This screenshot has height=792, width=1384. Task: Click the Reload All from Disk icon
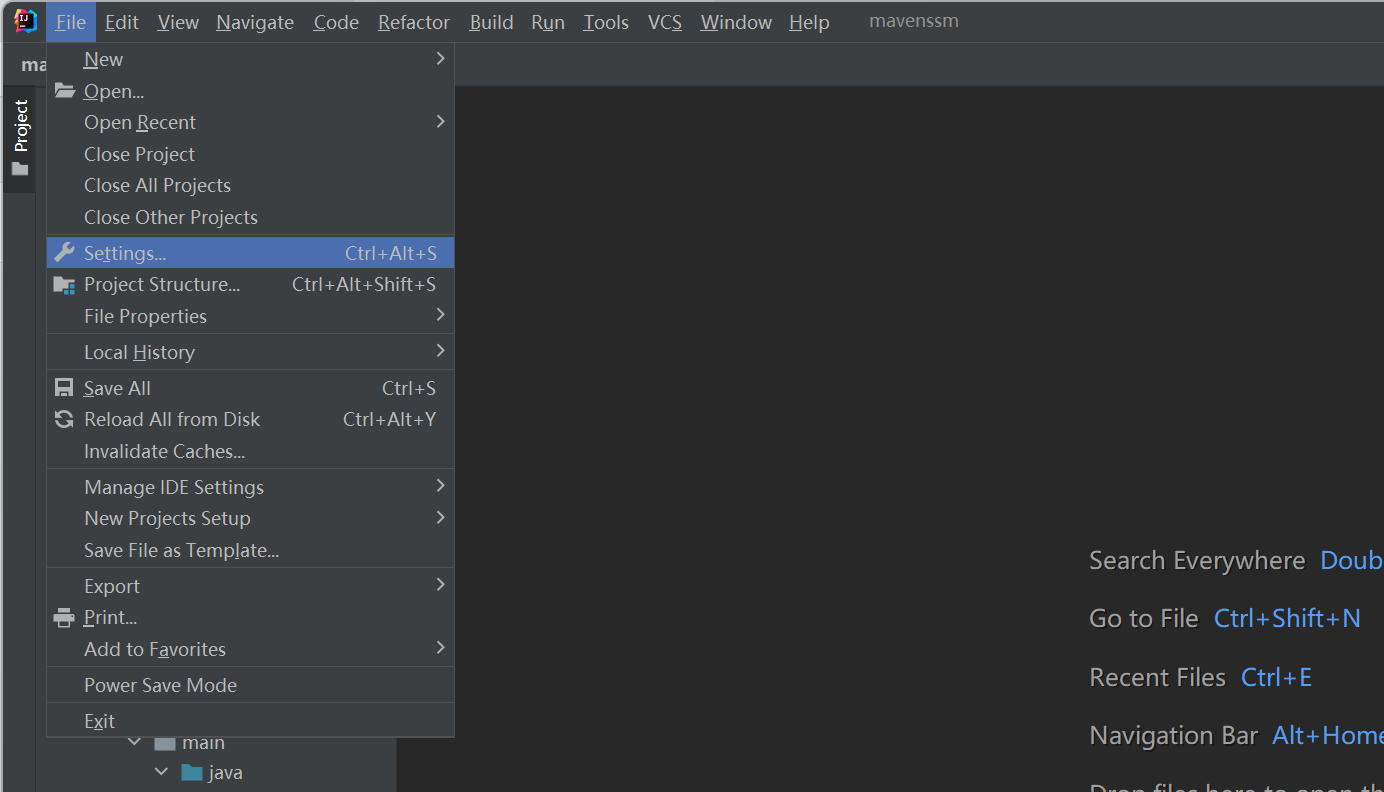(x=64, y=419)
